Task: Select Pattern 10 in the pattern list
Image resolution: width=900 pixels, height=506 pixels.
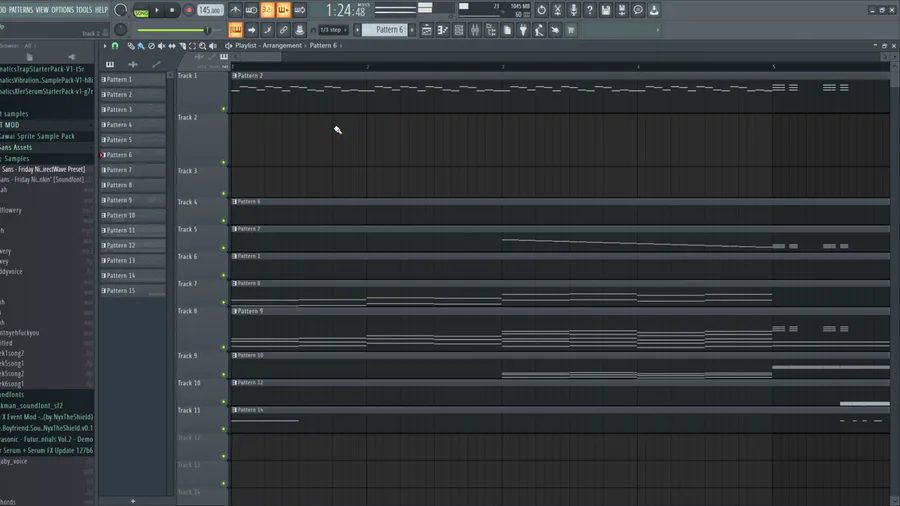Action: point(133,215)
